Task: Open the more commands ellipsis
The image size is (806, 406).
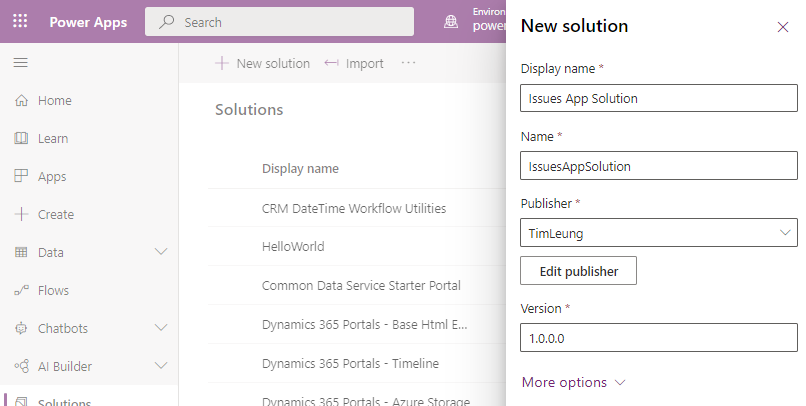Action: (x=408, y=63)
